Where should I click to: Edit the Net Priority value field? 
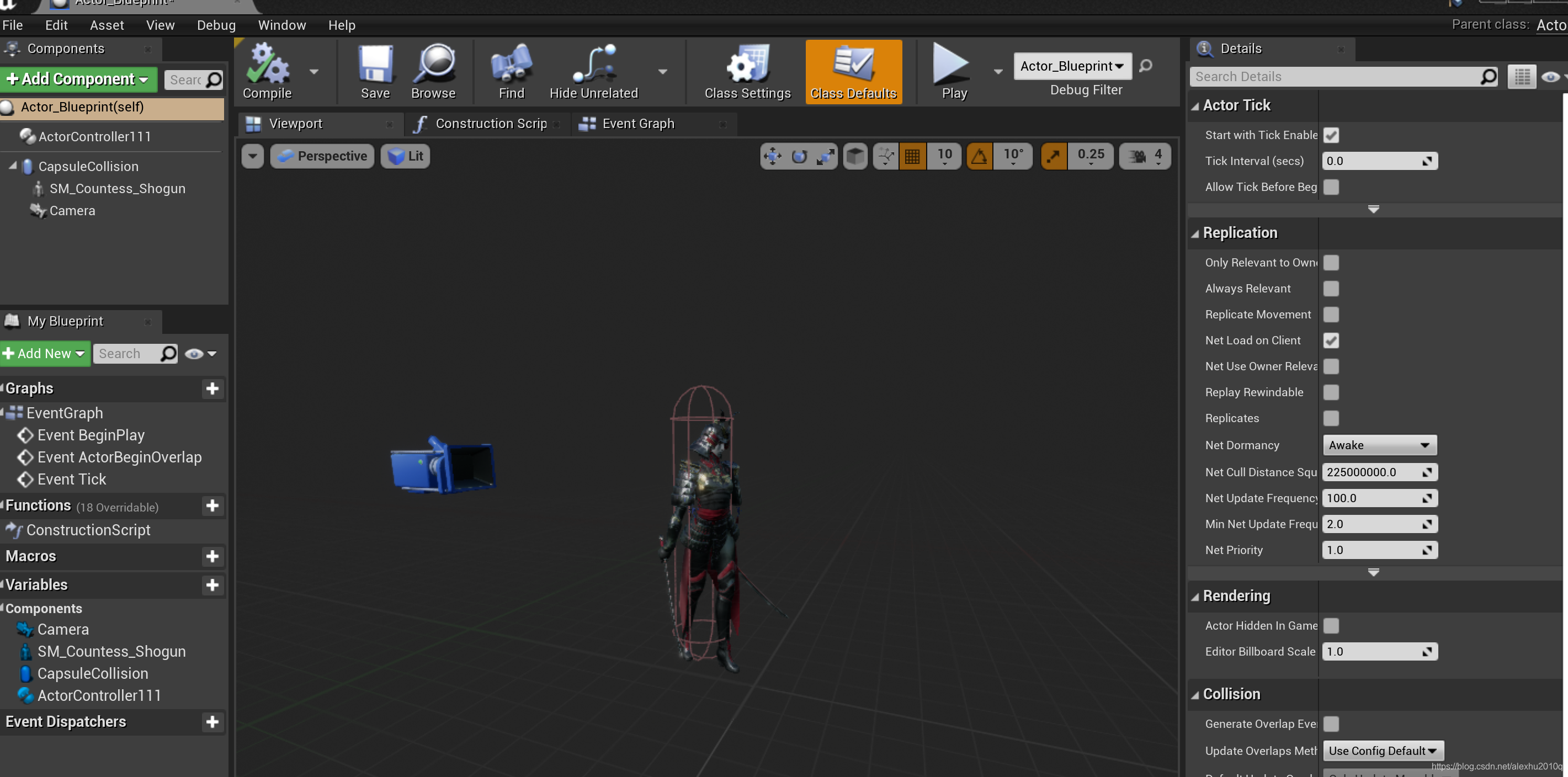(1380, 551)
